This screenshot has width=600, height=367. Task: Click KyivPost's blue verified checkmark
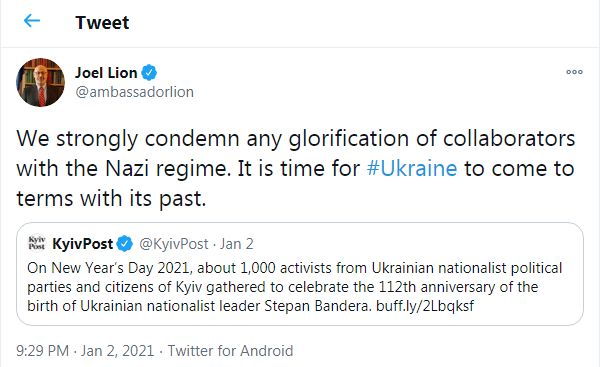click(x=124, y=244)
